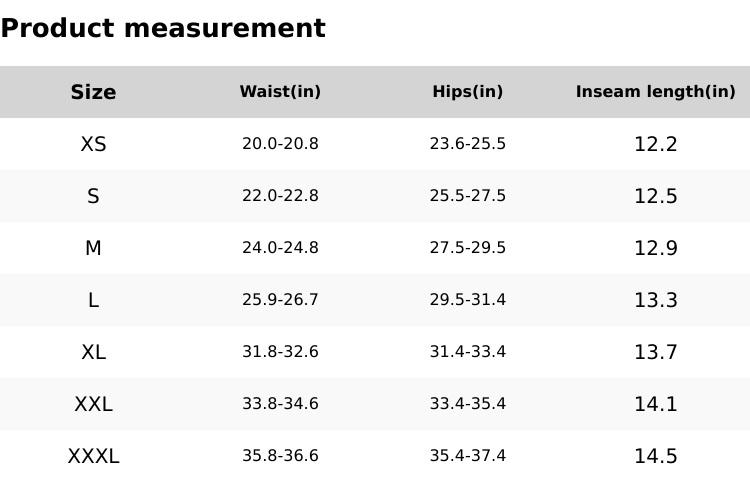Click the 31.4-33.4 hips value
The width and height of the screenshot is (750, 482).
pos(467,352)
